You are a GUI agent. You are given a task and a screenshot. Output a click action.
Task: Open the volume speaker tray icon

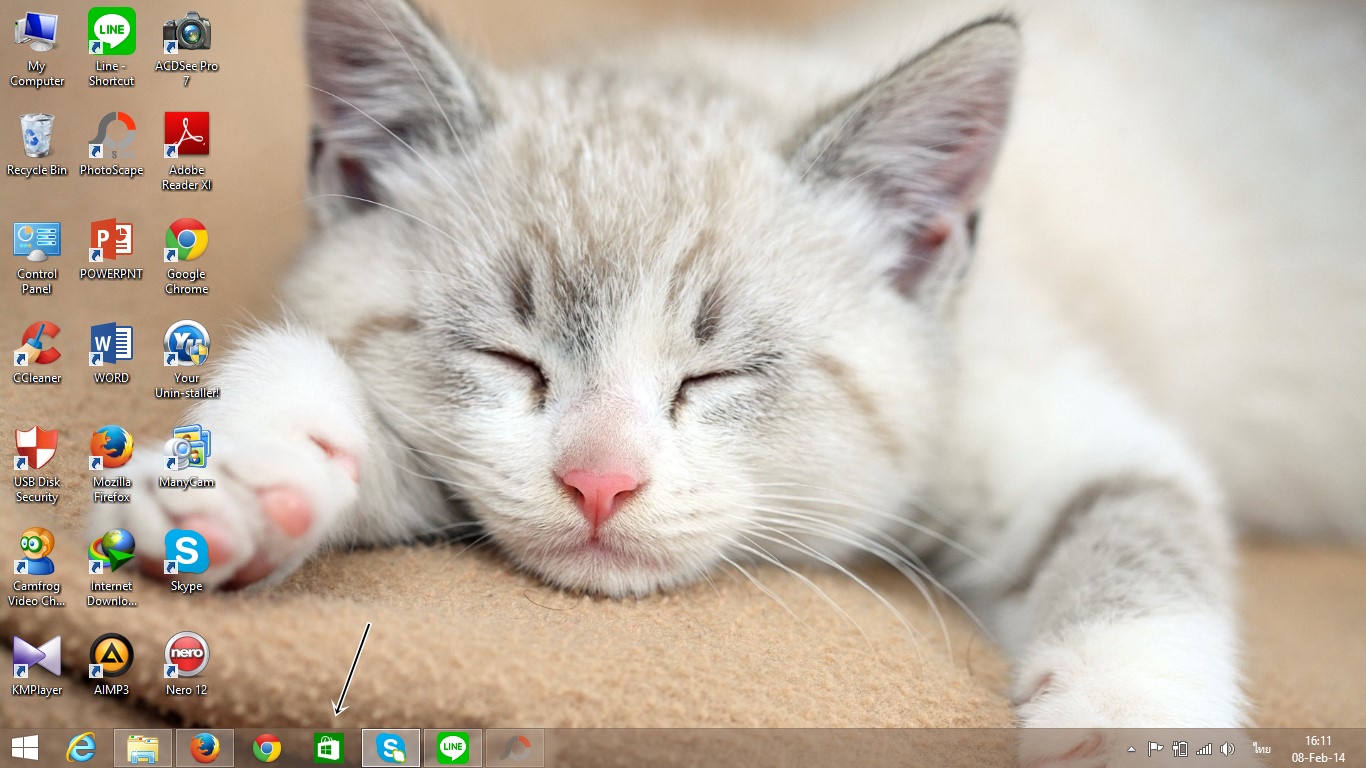1228,748
